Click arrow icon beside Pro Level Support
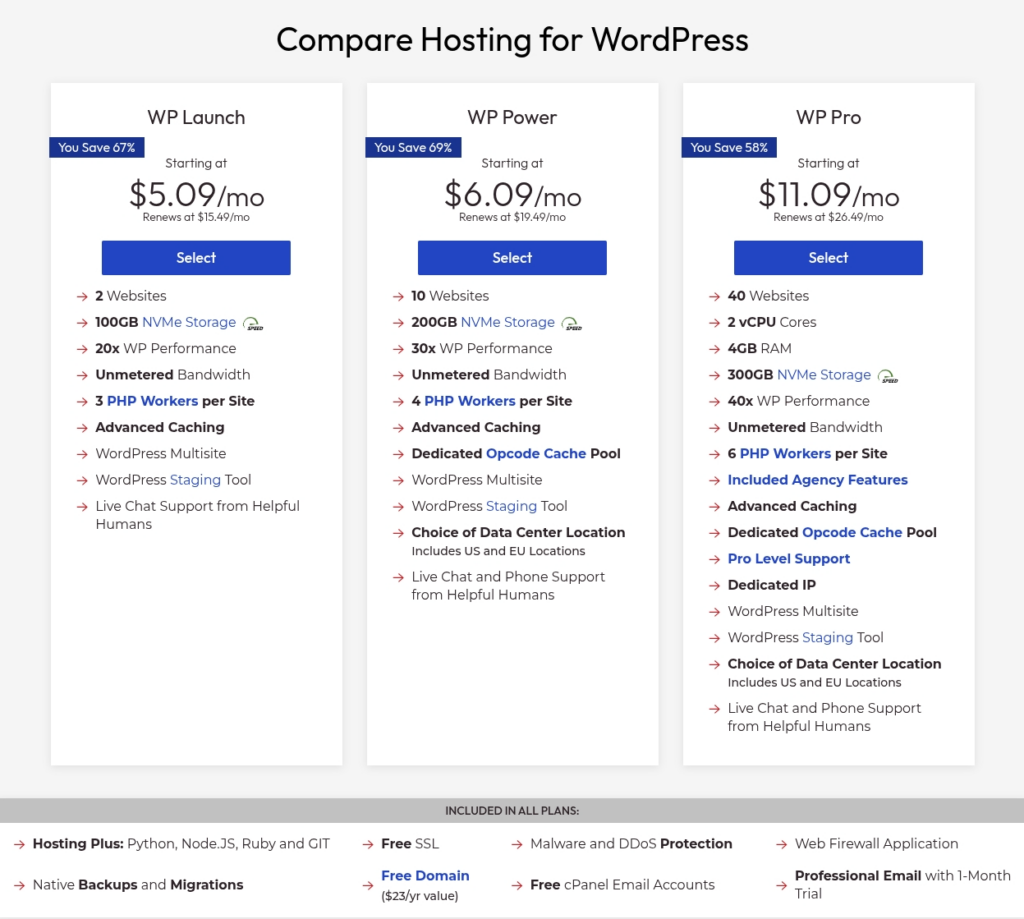This screenshot has height=919, width=1024. point(714,559)
